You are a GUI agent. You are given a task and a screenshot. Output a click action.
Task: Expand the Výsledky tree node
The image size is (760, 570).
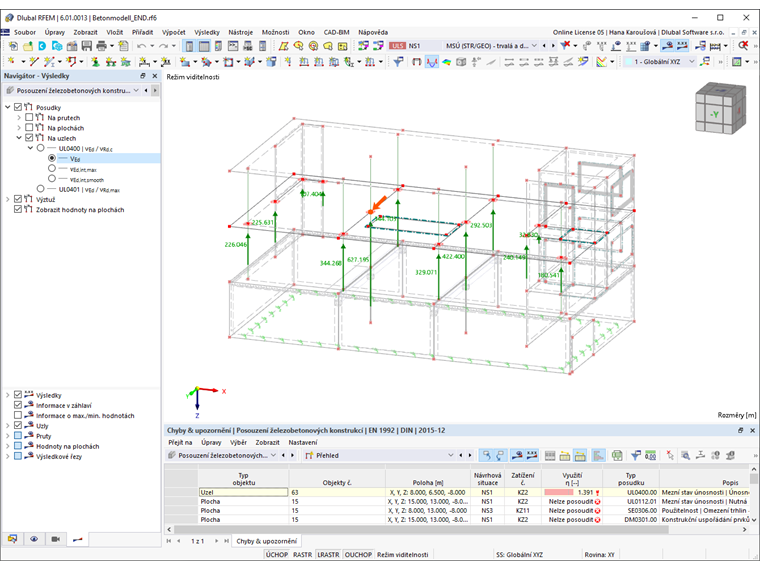coord(8,395)
